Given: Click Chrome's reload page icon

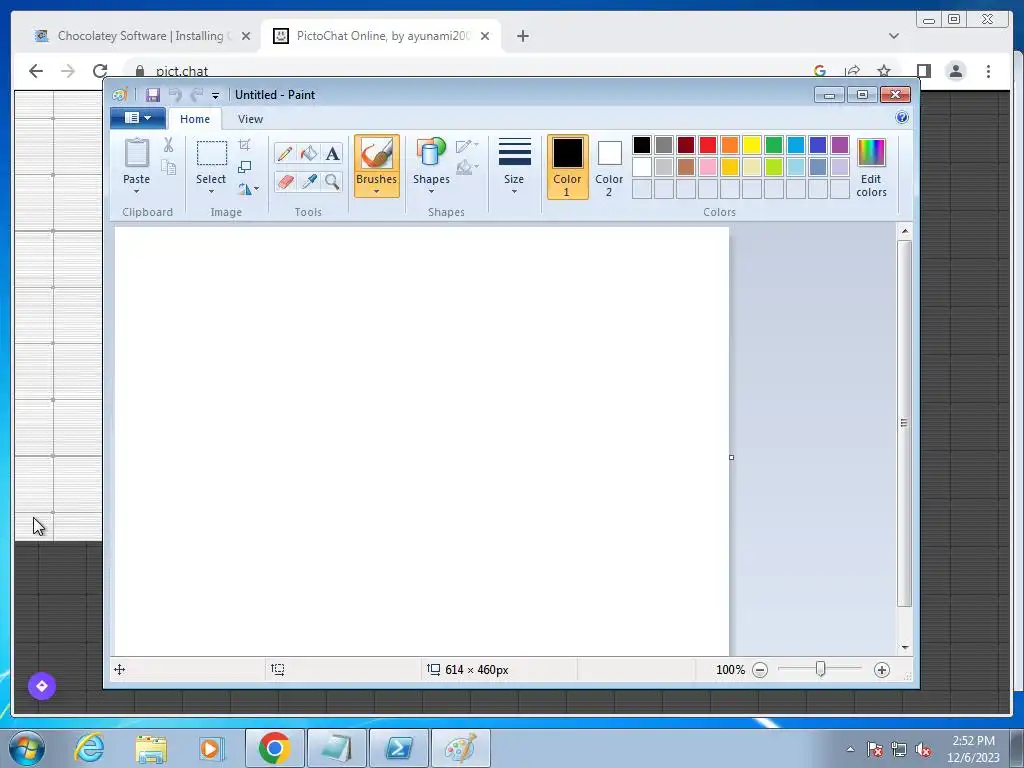Looking at the screenshot, I should (x=100, y=71).
